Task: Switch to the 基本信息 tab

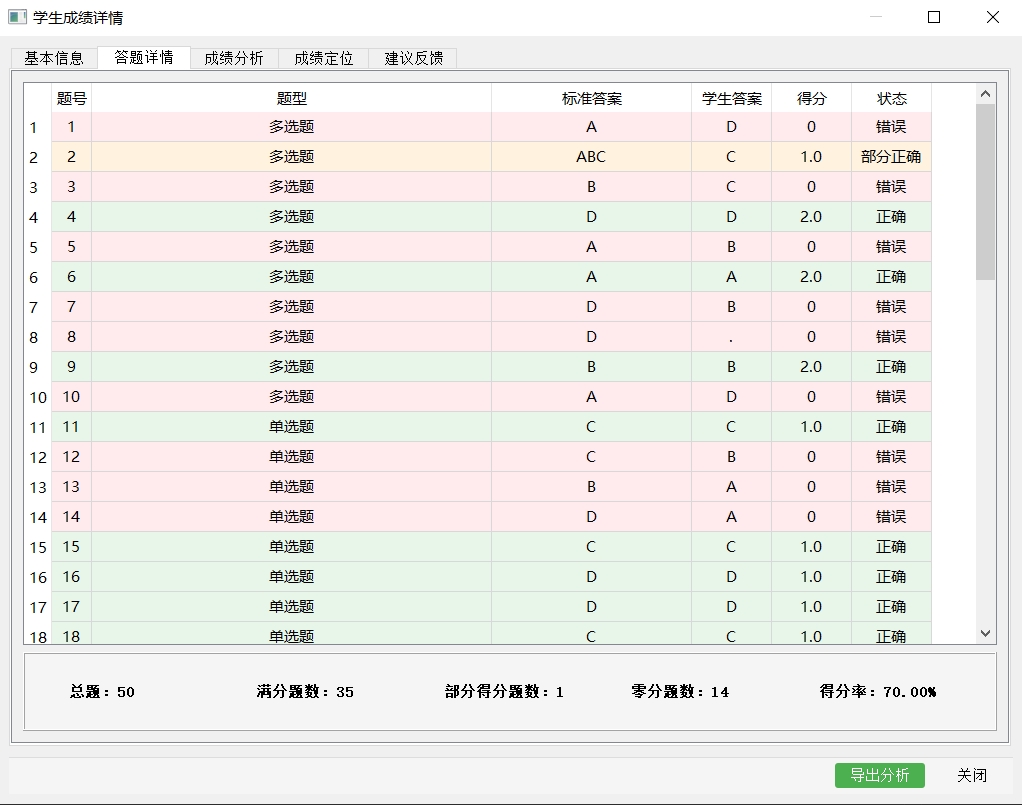Action: pos(54,58)
